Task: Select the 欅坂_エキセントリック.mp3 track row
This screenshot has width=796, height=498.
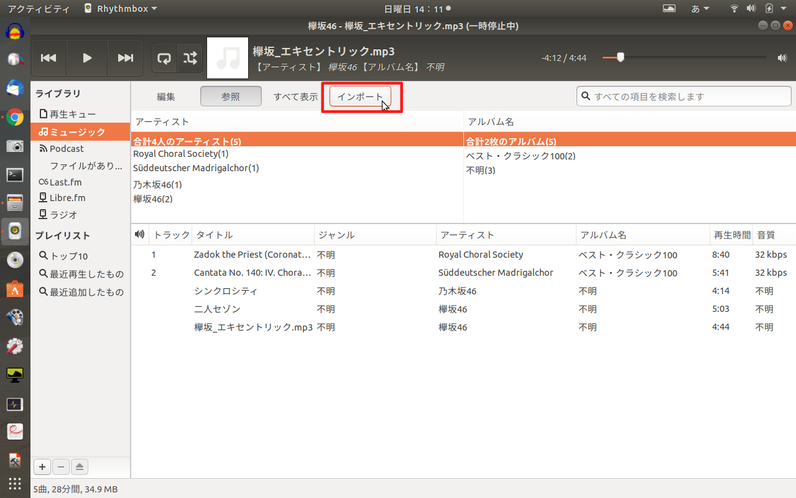Action: point(463,327)
